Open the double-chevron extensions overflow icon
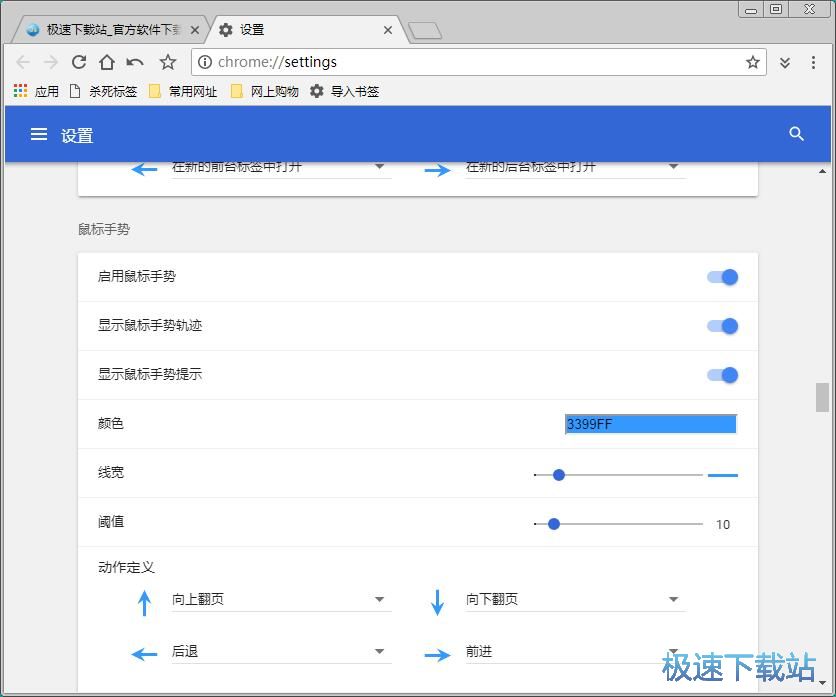The image size is (836, 697). pyautogui.click(x=785, y=63)
